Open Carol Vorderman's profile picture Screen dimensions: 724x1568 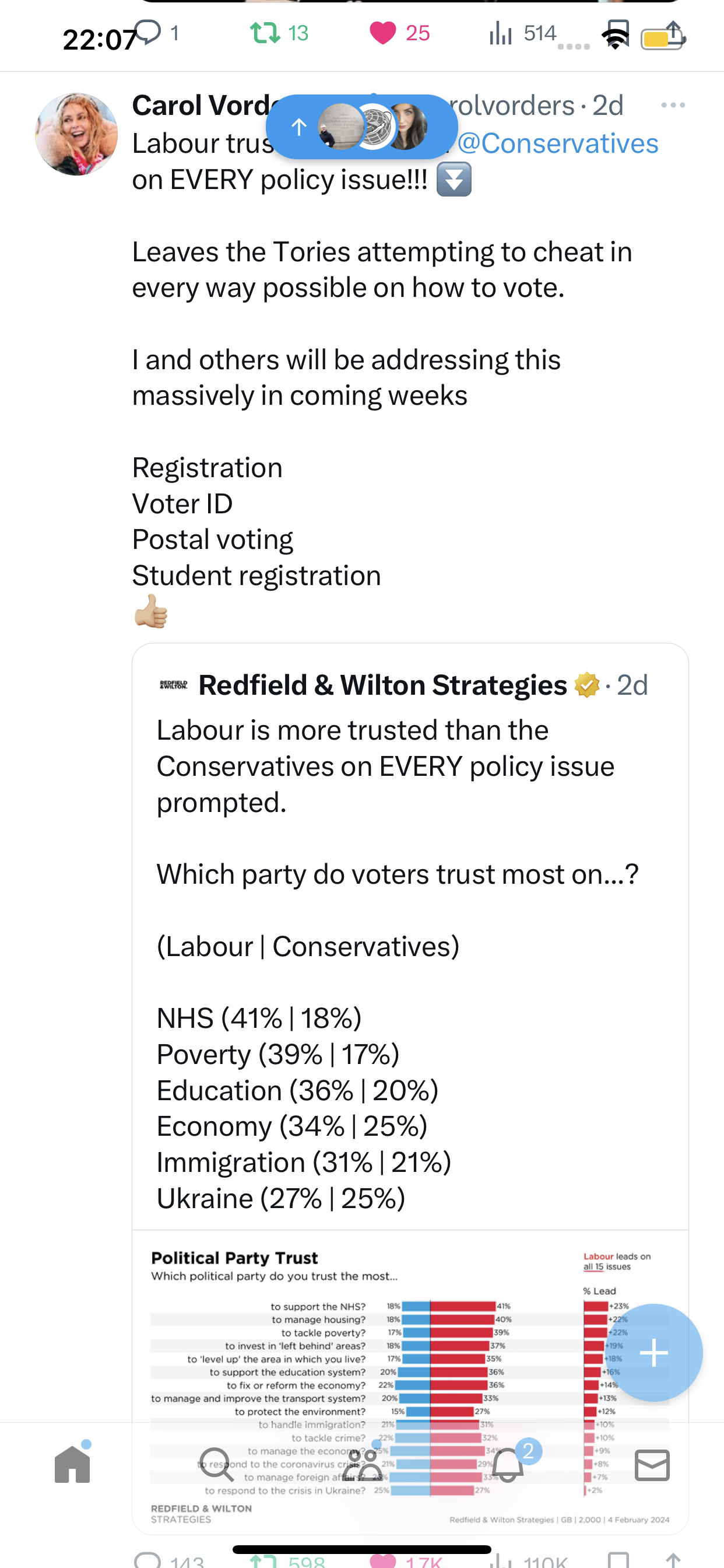point(77,134)
